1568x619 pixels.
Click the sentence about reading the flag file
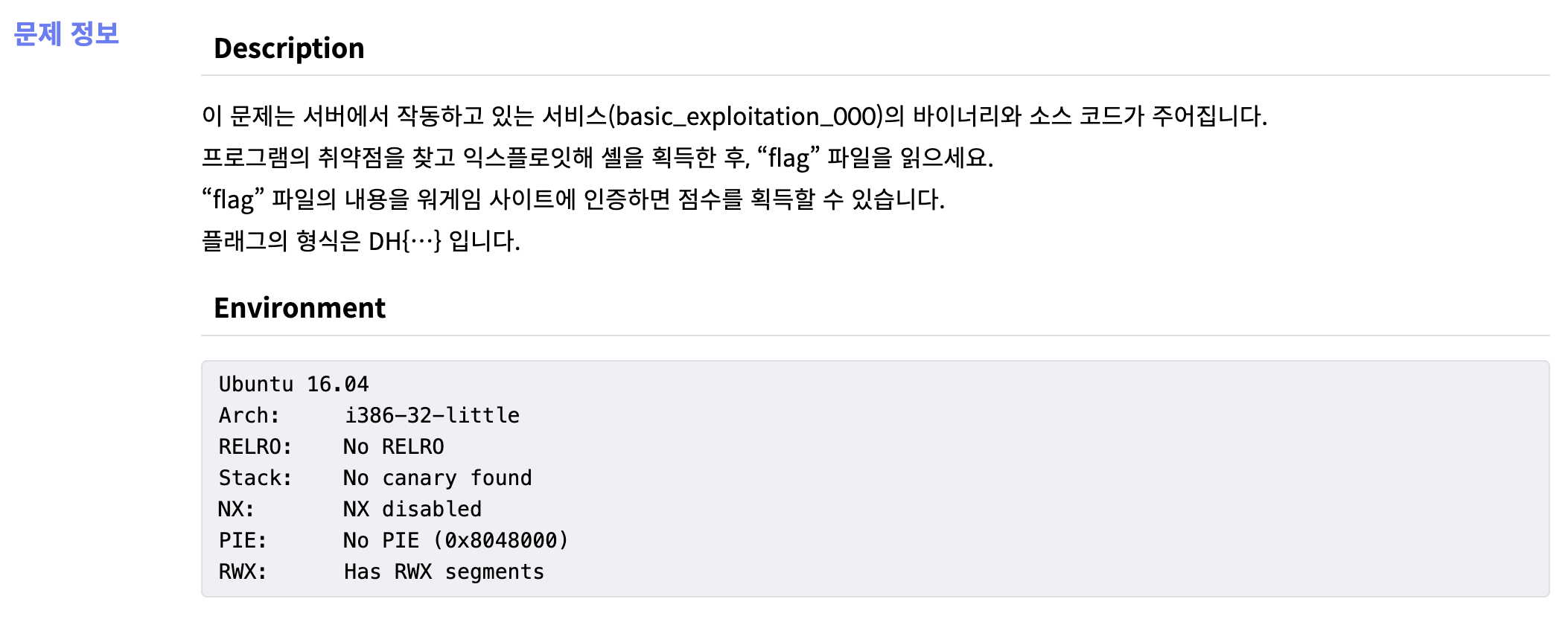(597, 158)
